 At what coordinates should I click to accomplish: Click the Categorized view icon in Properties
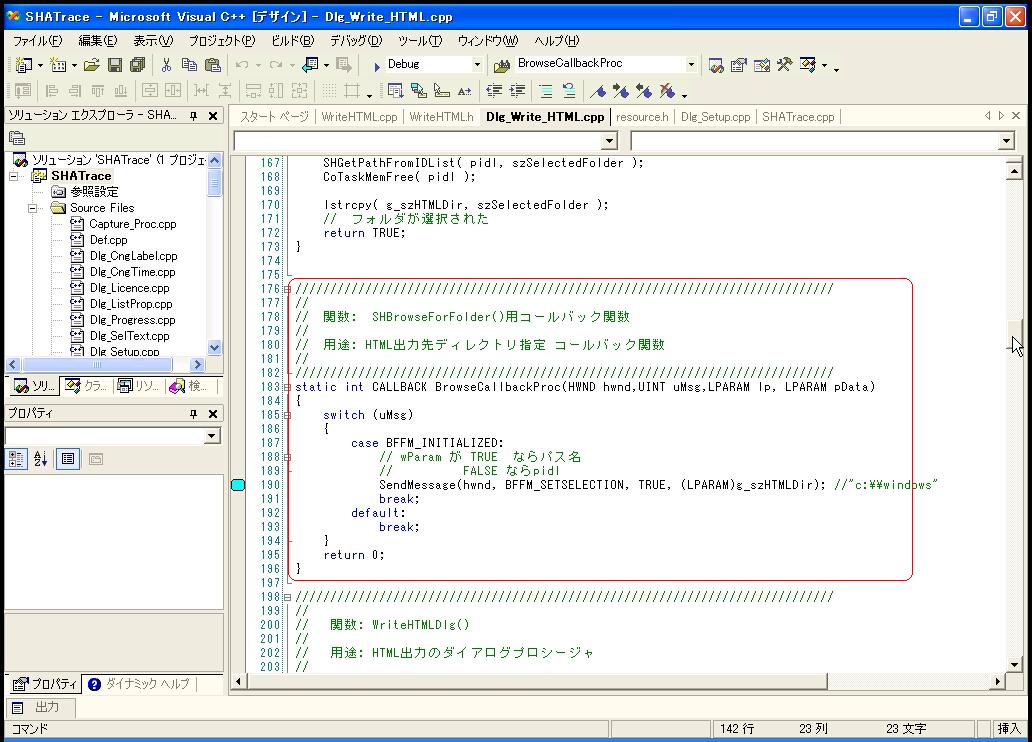(16, 459)
